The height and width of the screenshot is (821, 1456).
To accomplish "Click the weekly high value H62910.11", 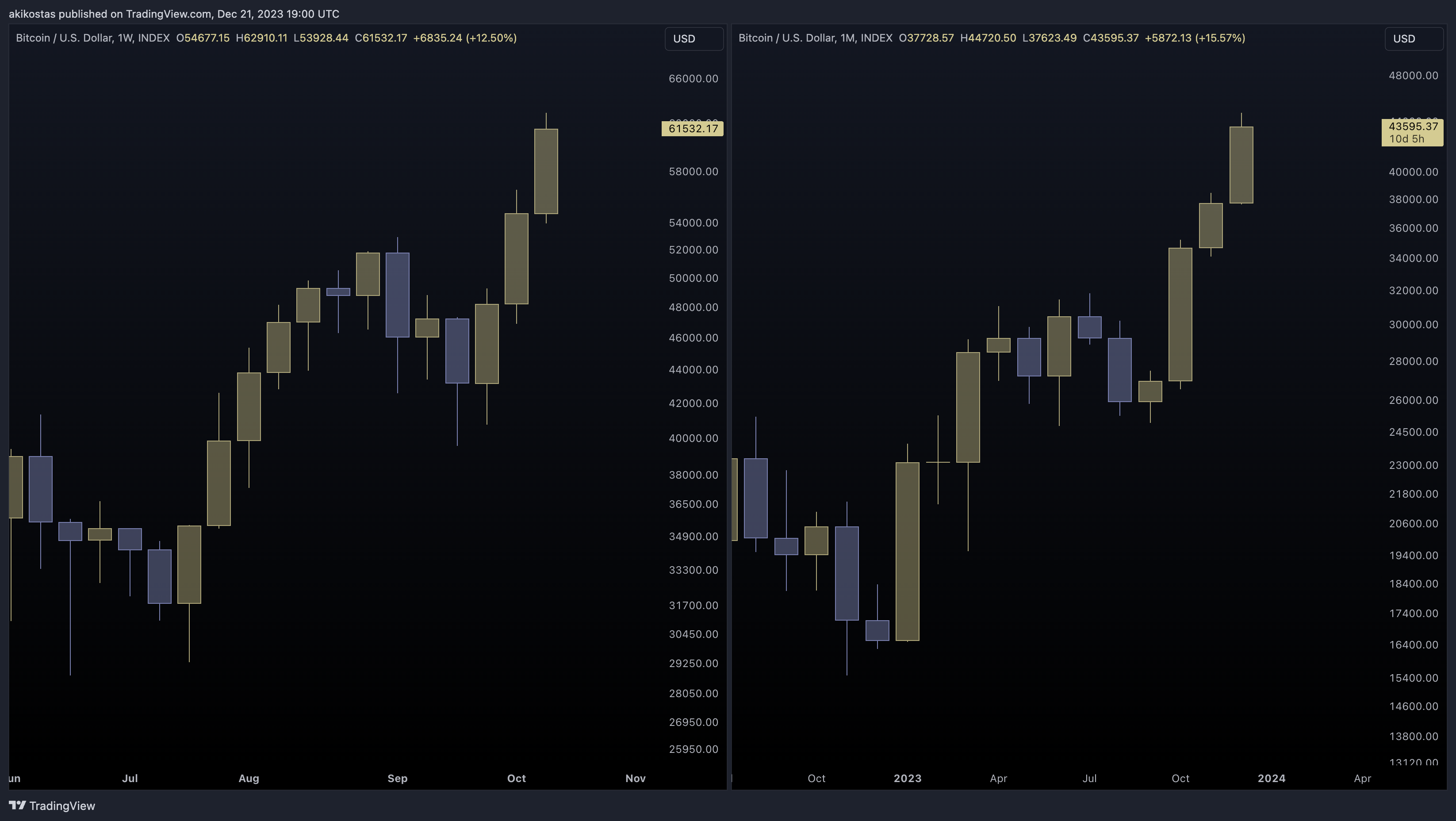I will click(x=262, y=38).
